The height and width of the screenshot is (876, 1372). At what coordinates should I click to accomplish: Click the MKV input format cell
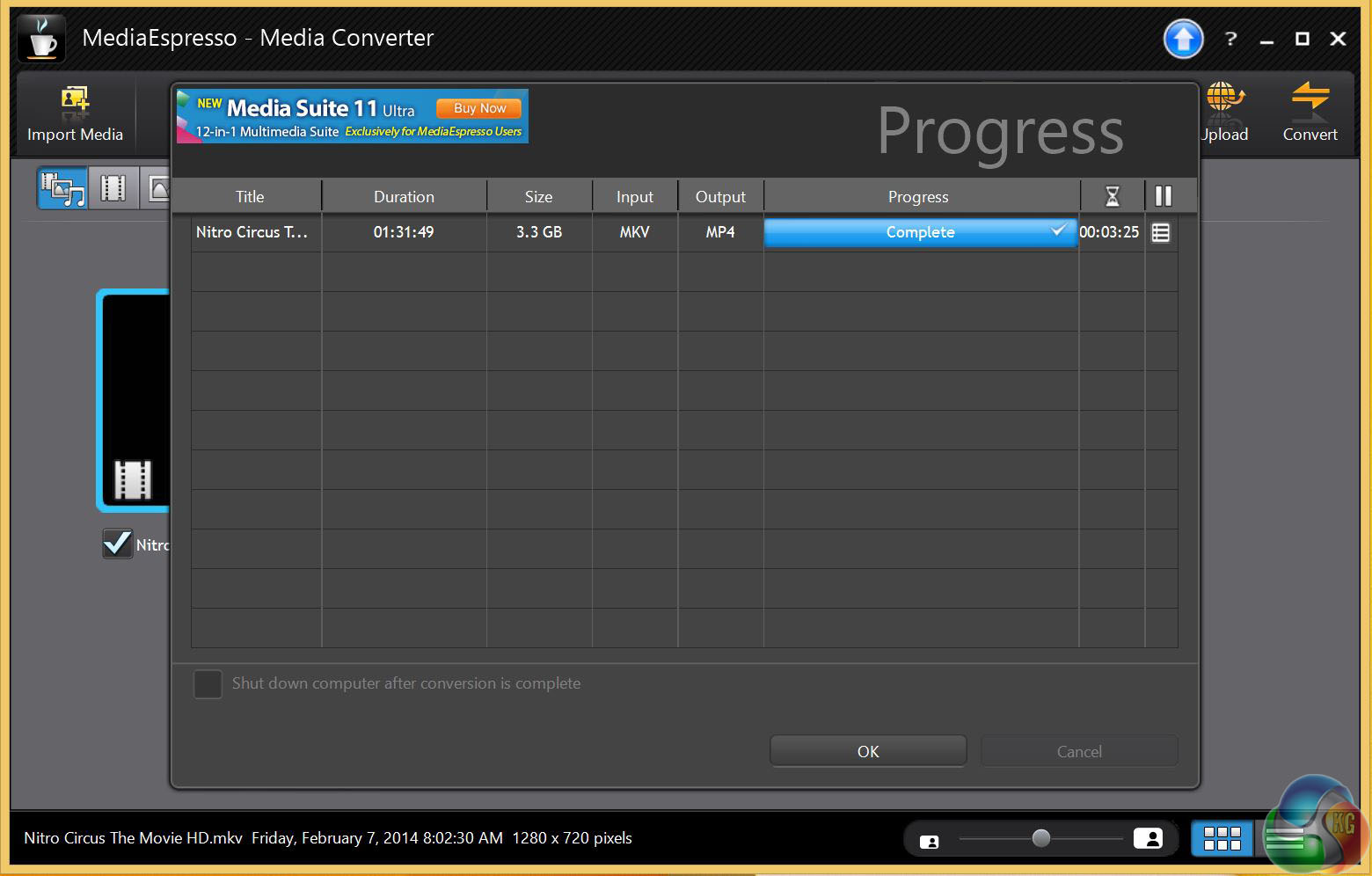coord(634,232)
